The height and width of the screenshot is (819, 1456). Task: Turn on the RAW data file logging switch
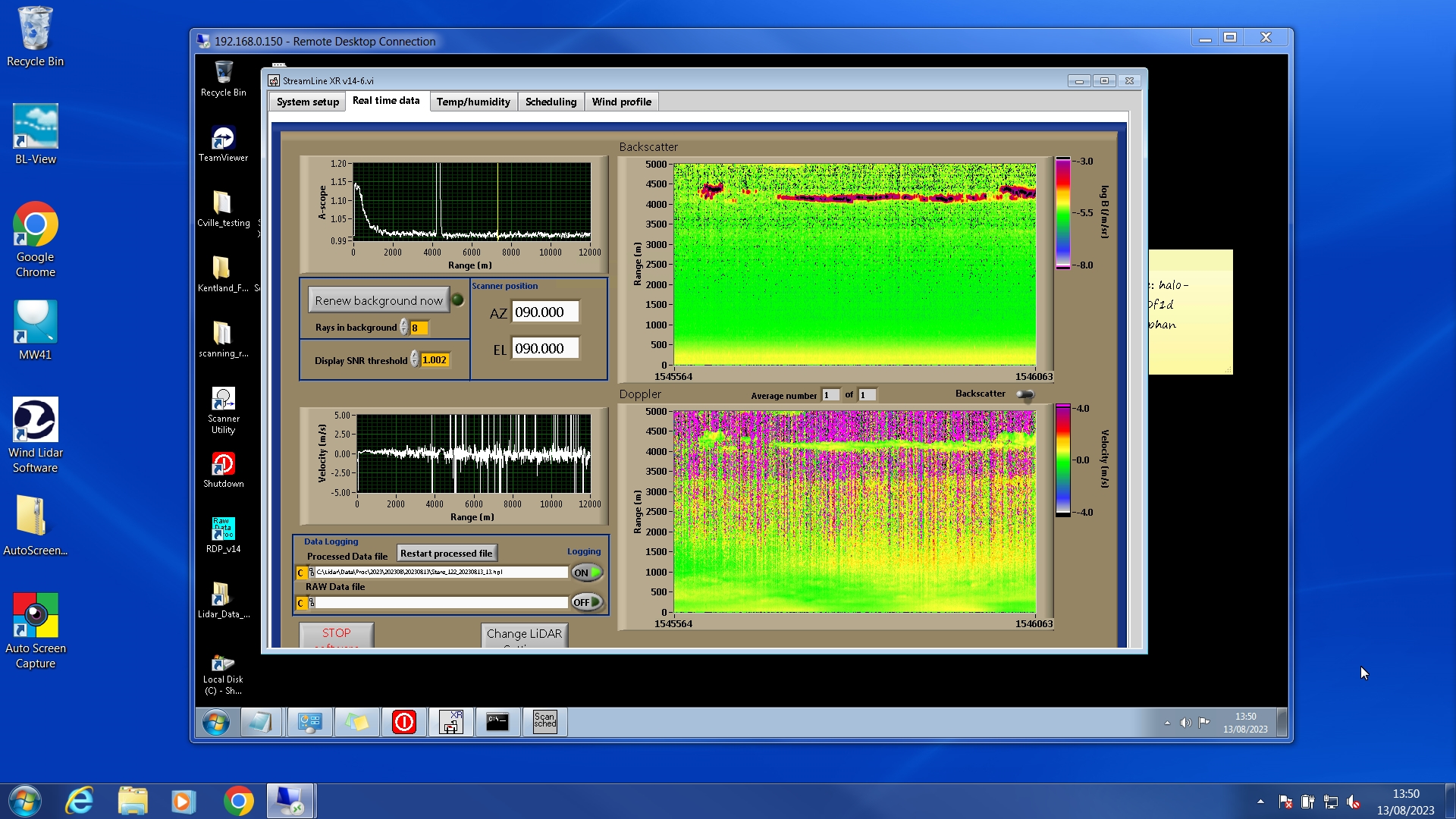(587, 602)
